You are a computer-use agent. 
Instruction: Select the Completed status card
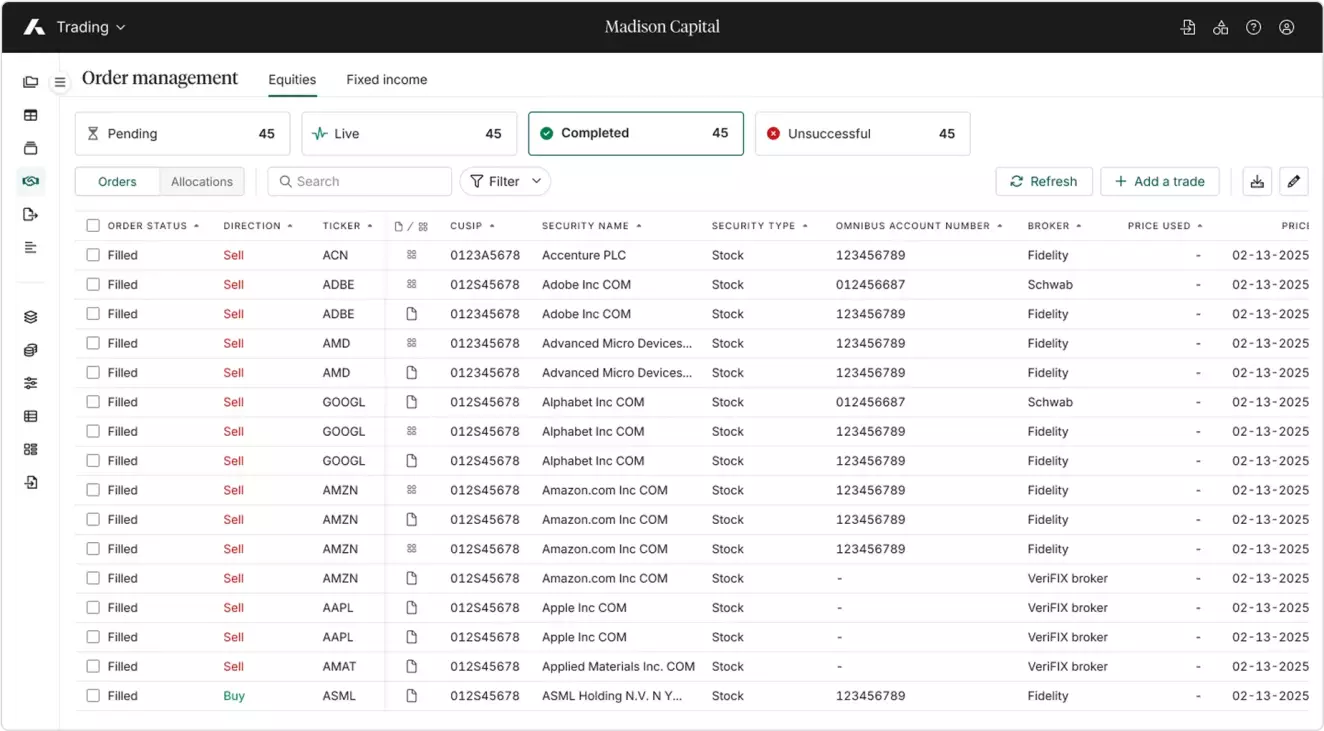636,133
